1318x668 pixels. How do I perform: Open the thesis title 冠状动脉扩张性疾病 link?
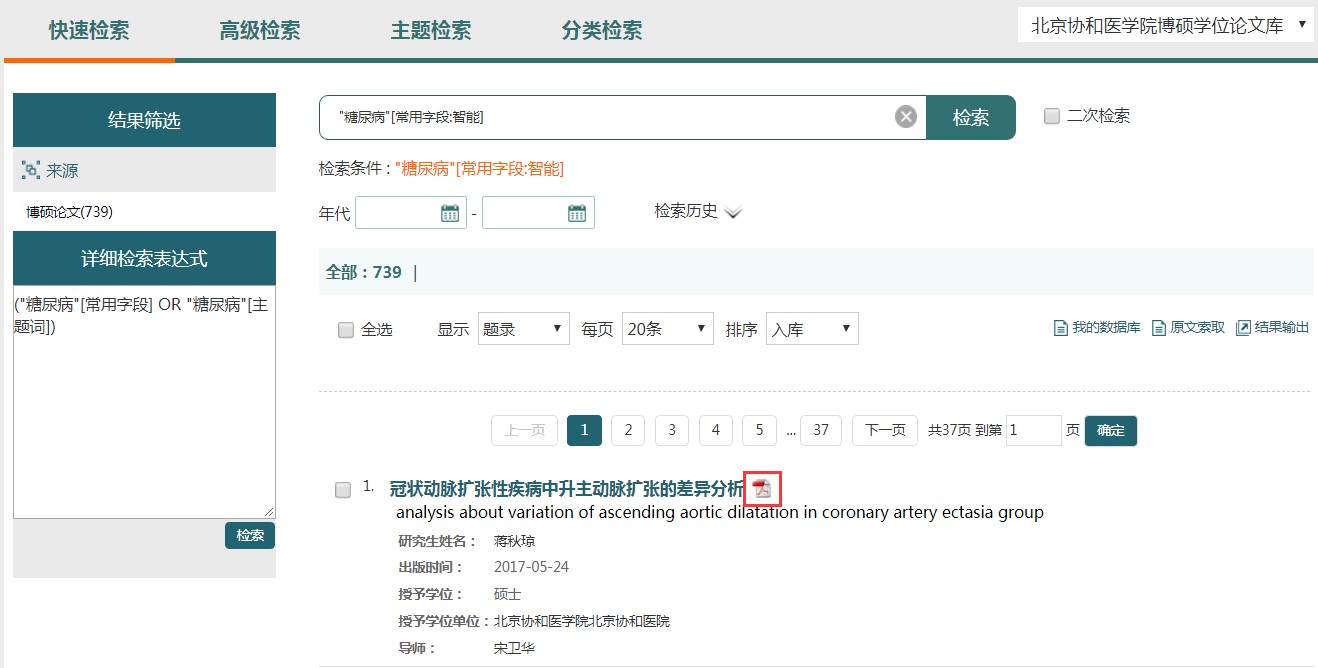pyautogui.click(x=566, y=489)
